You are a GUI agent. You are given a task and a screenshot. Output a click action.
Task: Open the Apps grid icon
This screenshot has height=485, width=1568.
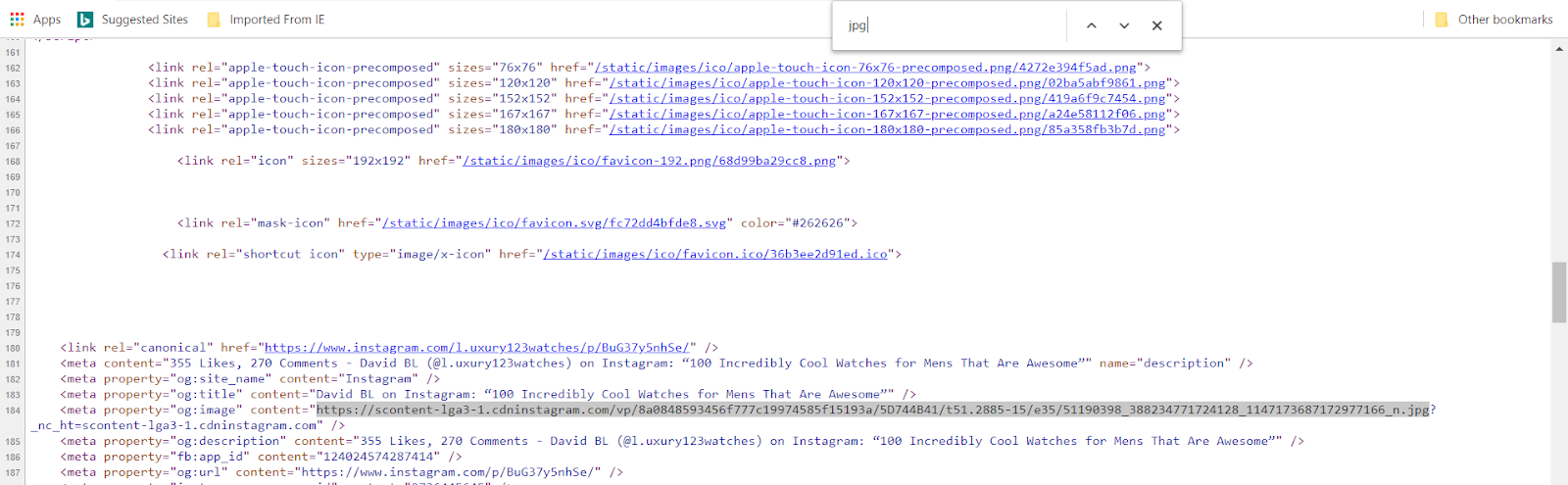click(x=17, y=20)
